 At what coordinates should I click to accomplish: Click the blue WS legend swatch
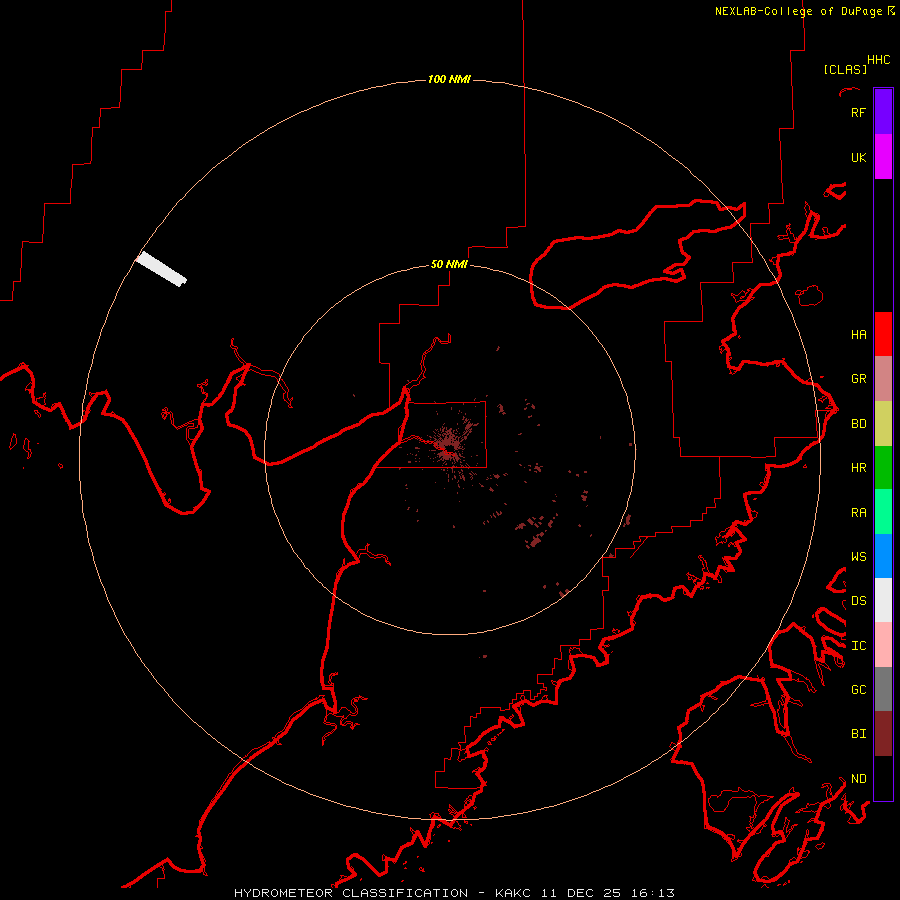pos(883,556)
